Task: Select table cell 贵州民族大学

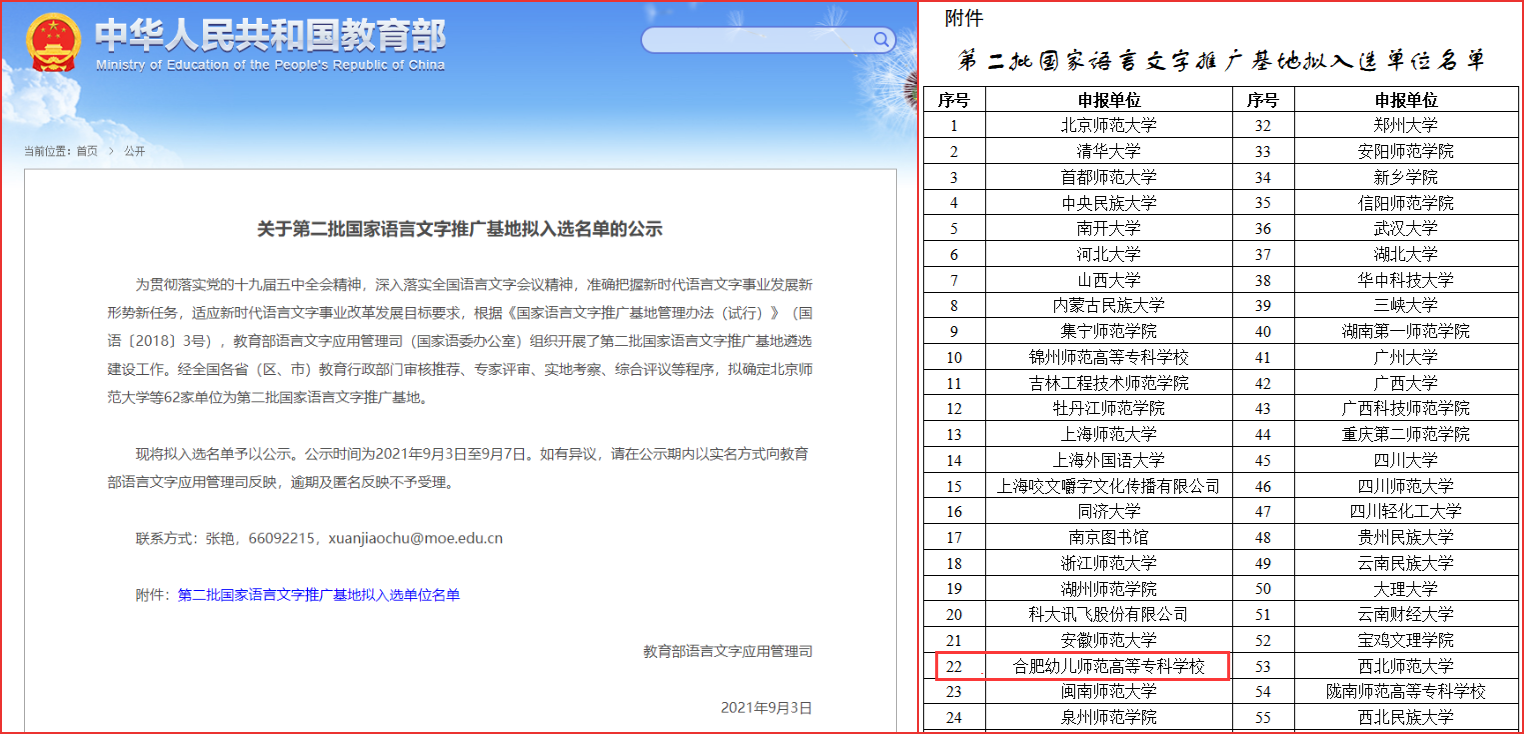Action: [x=1406, y=537]
